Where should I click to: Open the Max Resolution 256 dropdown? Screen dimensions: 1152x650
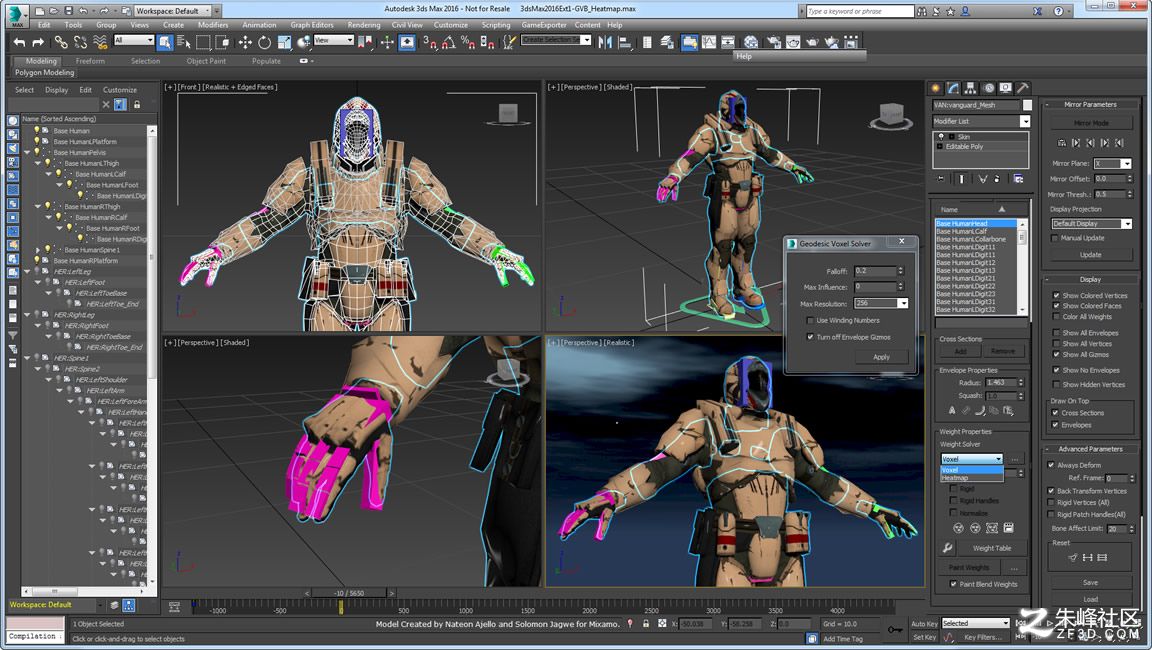[x=881, y=303]
